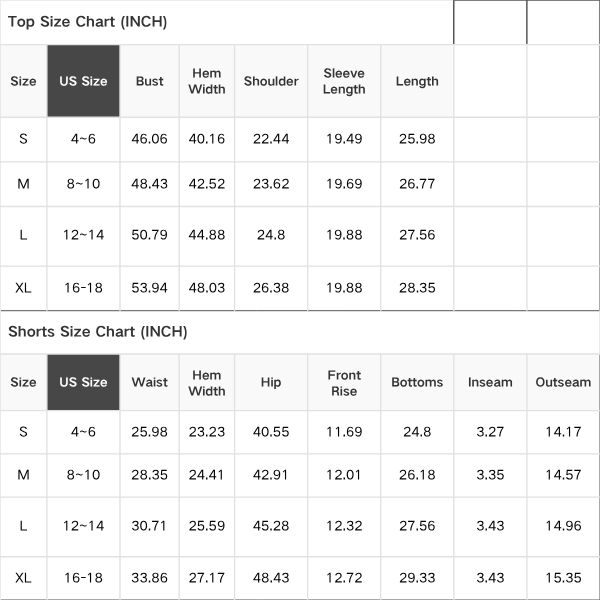
Task: Click the Sleeve Length column header
Action: point(344,81)
